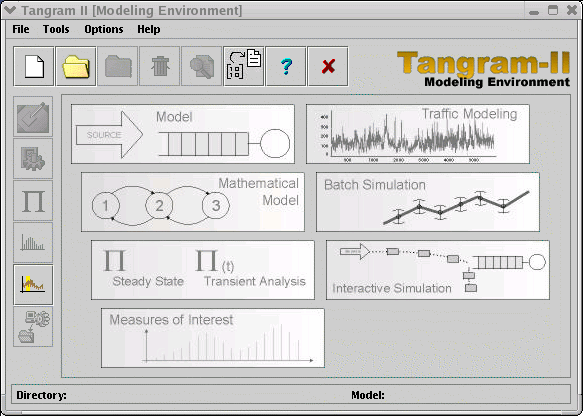Open a model using the yellow folder icon
Viewport: 583px width, 416px height.
(76, 67)
